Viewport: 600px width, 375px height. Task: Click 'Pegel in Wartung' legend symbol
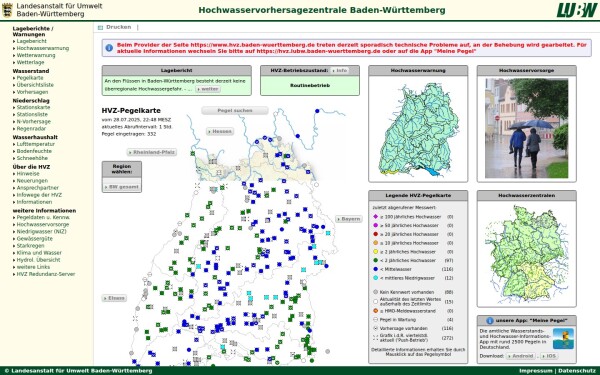click(375, 320)
